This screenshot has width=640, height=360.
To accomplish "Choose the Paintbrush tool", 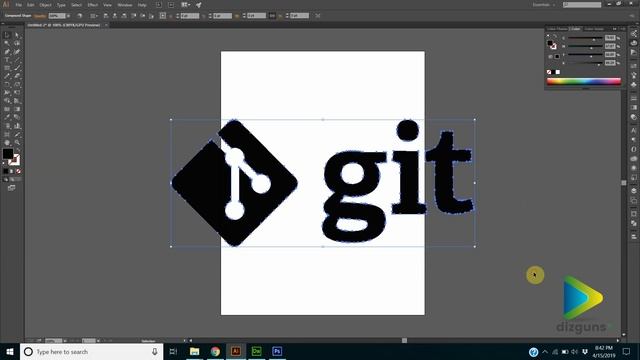I will (x=17, y=68).
